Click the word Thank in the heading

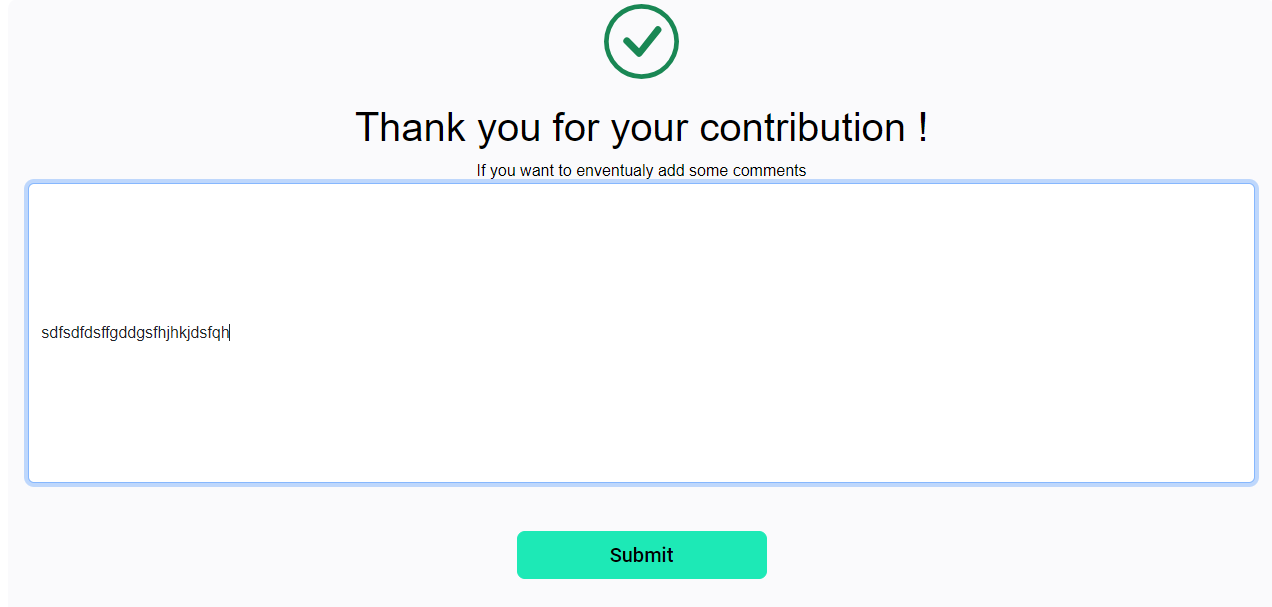(x=411, y=127)
